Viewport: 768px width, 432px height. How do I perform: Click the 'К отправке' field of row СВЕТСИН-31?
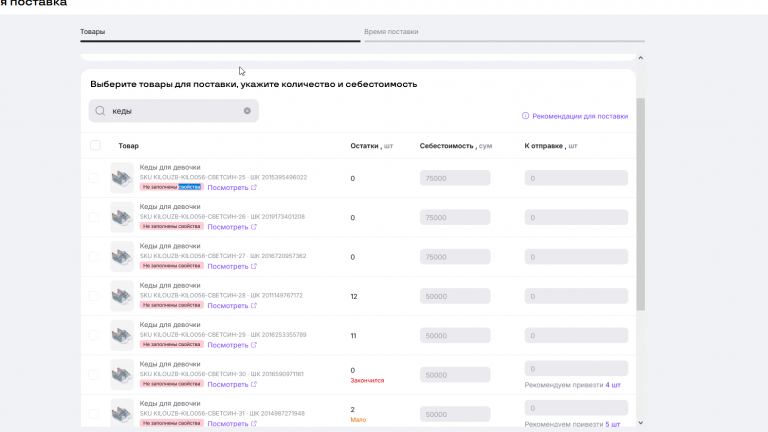(x=576, y=408)
